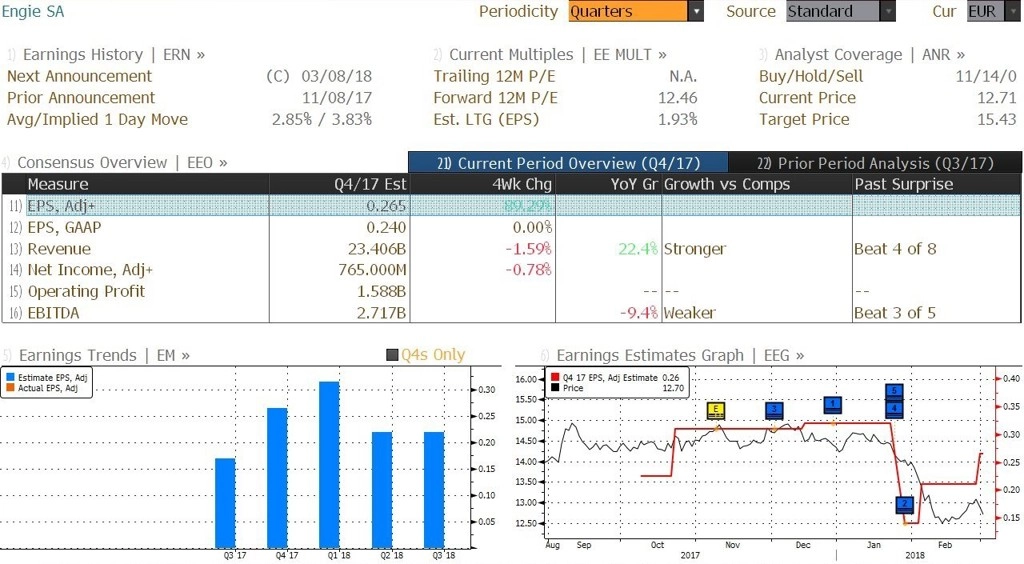This screenshot has width=1024, height=564.
Task: Open the Periodicity Quarters dropdown
Action: (635, 11)
